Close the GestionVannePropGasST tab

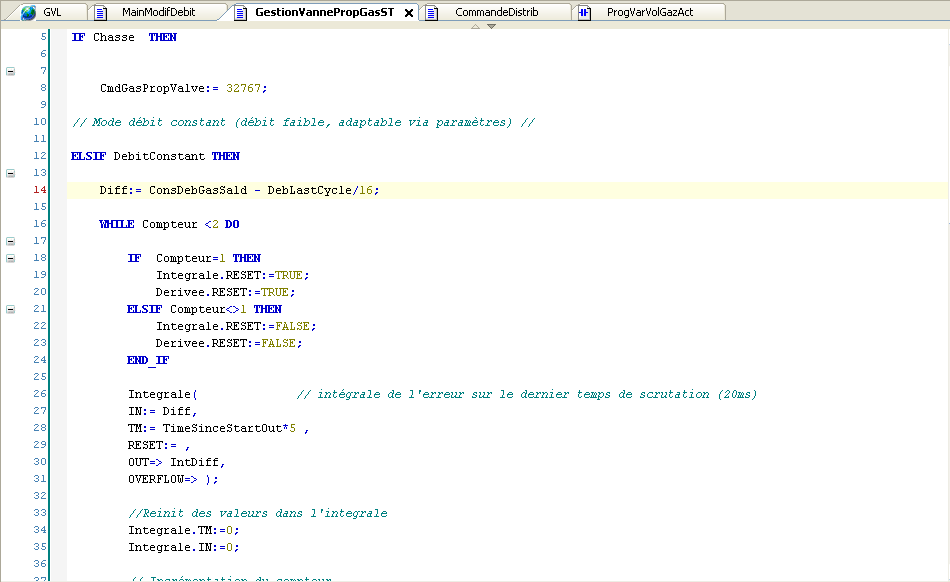pos(409,13)
